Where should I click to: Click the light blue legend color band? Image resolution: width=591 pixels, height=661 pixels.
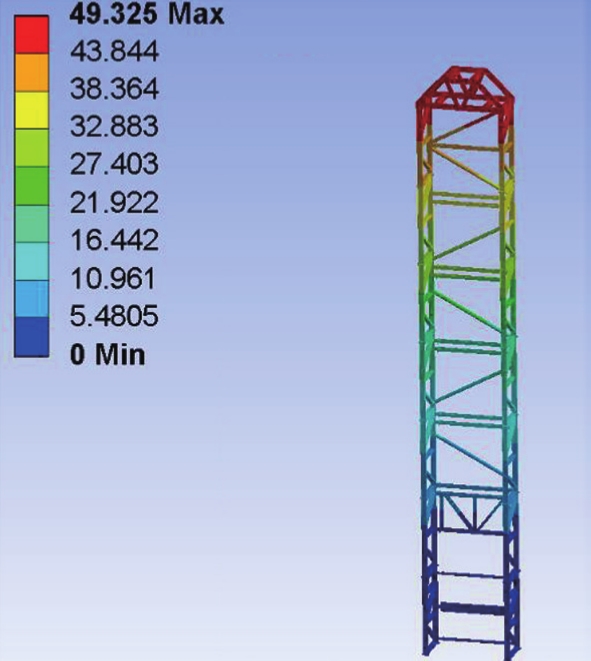coord(32,299)
